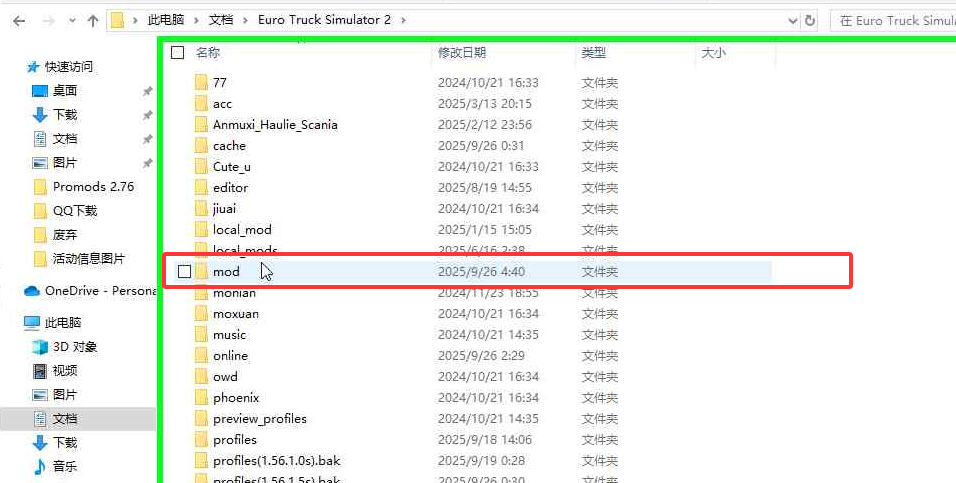Select the acc folder icon
956x483 pixels.
[x=201, y=104]
